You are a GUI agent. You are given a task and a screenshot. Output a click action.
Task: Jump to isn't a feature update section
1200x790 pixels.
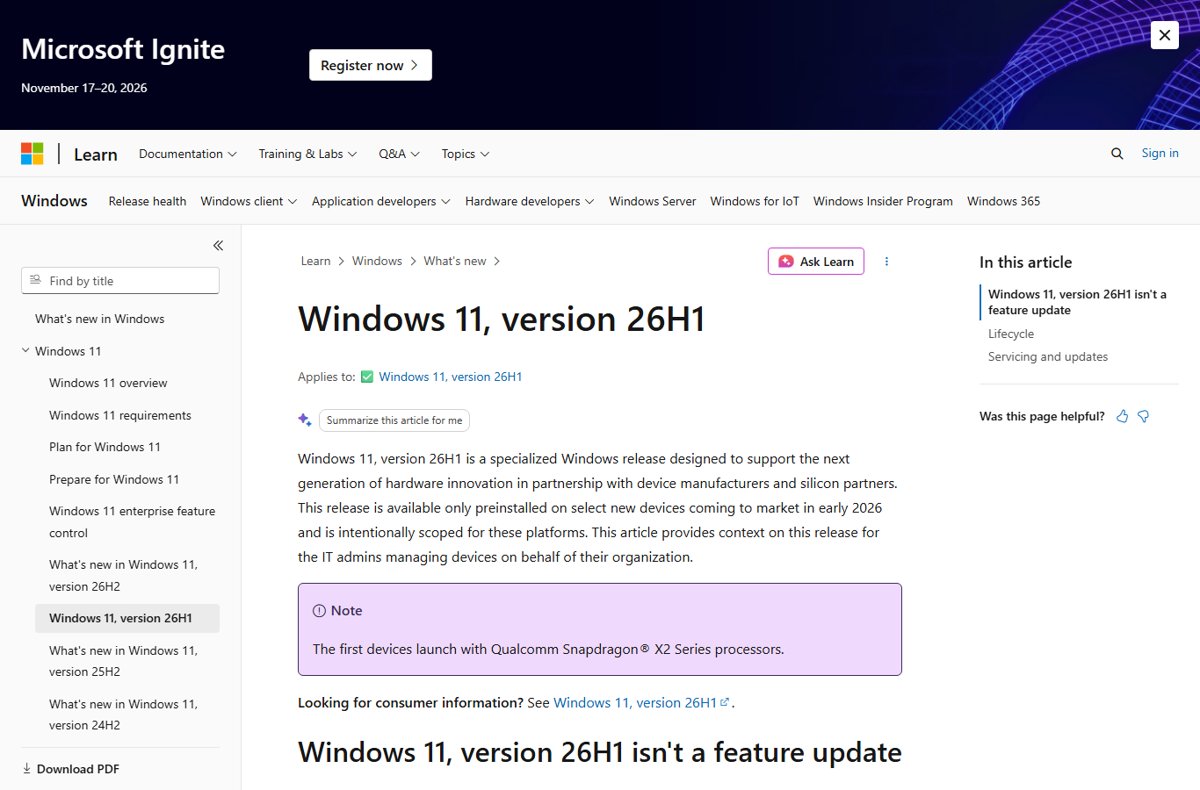click(x=1077, y=302)
